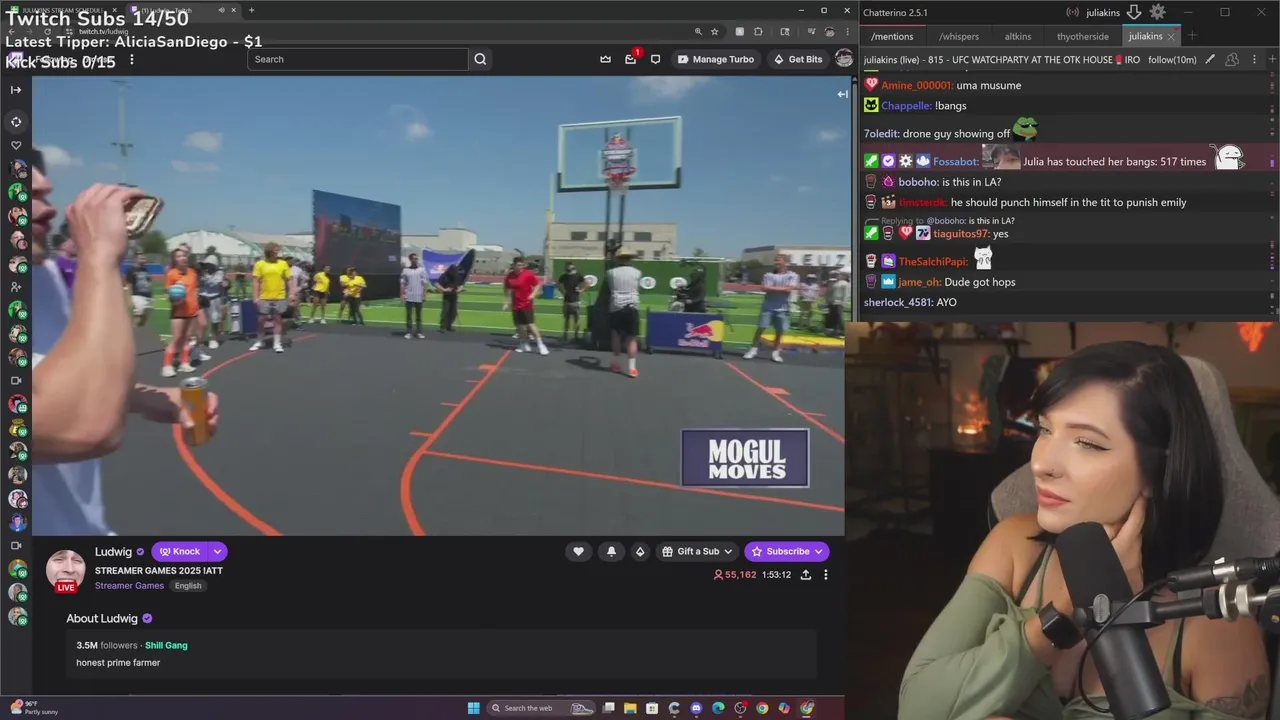Click the Hype Chat icon beside the bell
Viewport: 1280px width, 720px height.
coord(640,551)
